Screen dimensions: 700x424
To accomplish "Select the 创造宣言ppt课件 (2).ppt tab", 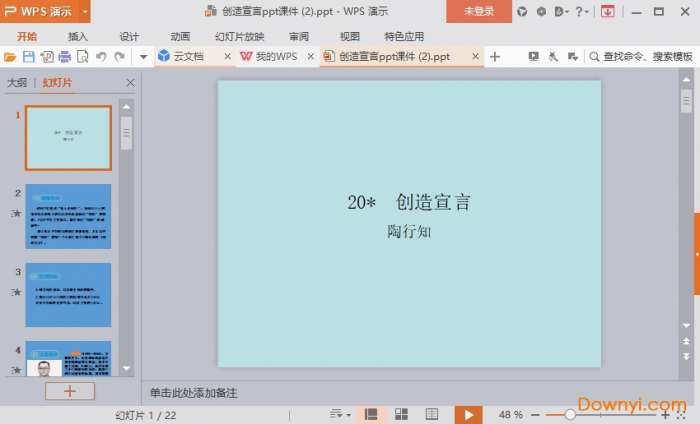I will click(x=394, y=57).
